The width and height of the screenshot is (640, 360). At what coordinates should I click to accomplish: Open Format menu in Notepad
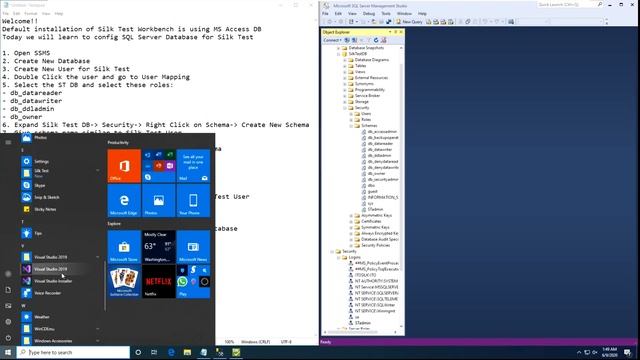31,13
